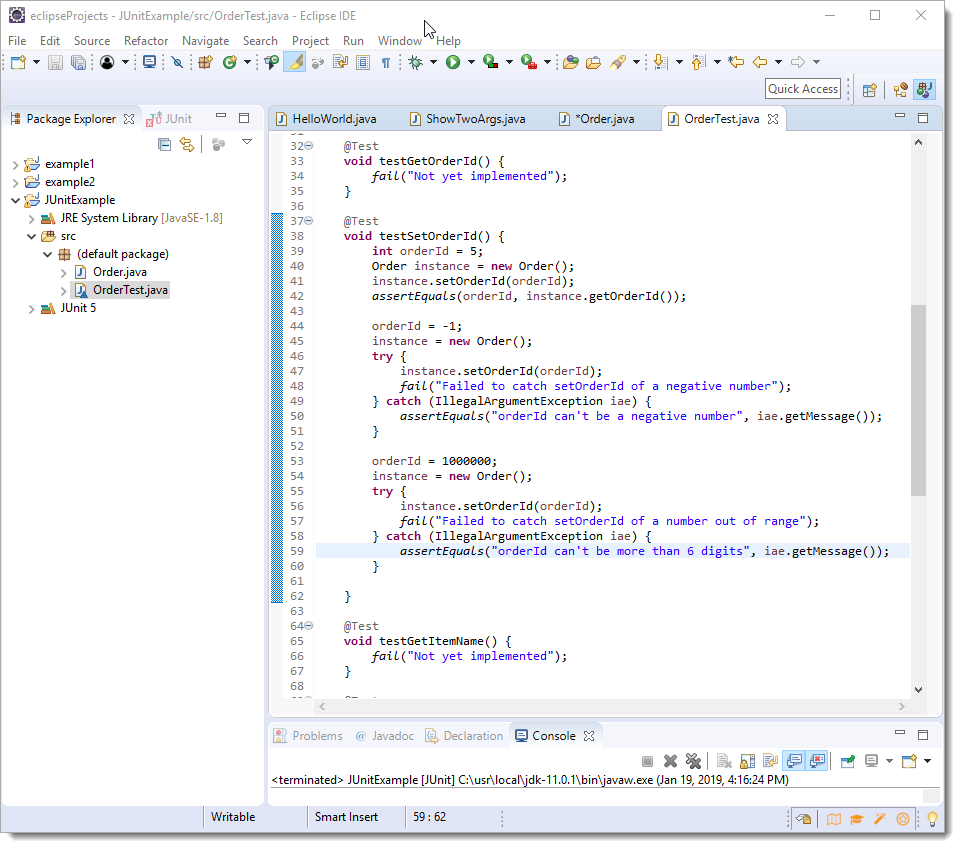Click the Tip of the Day lightbulb
This screenshot has height=848, width=960.
tap(932, 819)
